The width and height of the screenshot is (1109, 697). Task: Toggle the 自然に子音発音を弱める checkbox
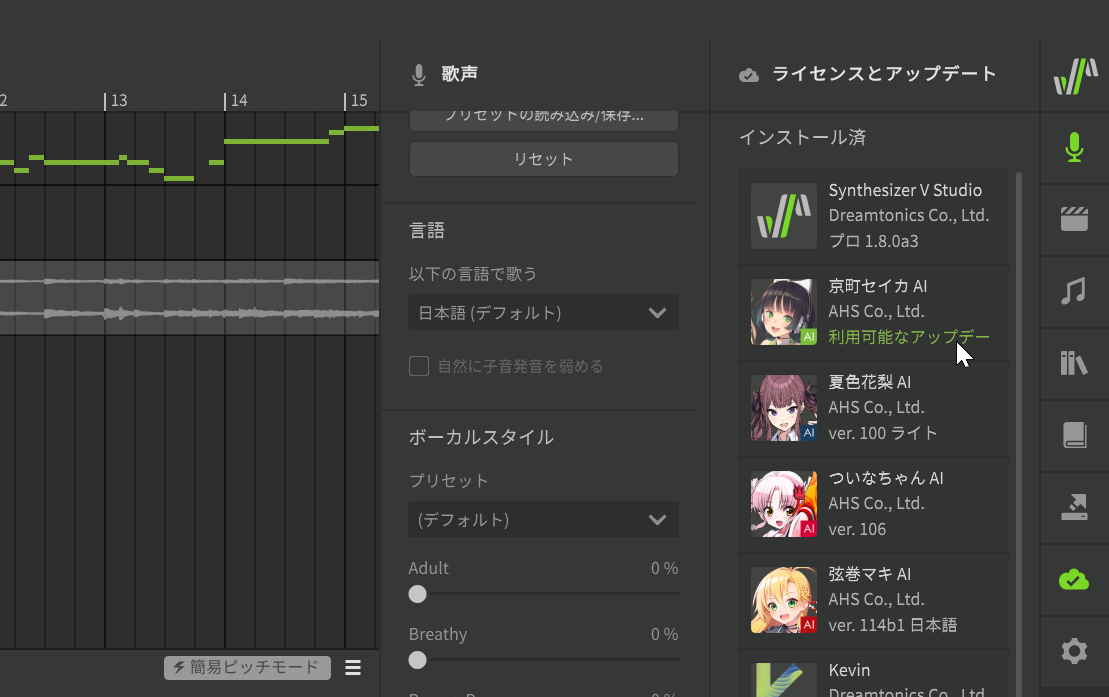point(419,366)
